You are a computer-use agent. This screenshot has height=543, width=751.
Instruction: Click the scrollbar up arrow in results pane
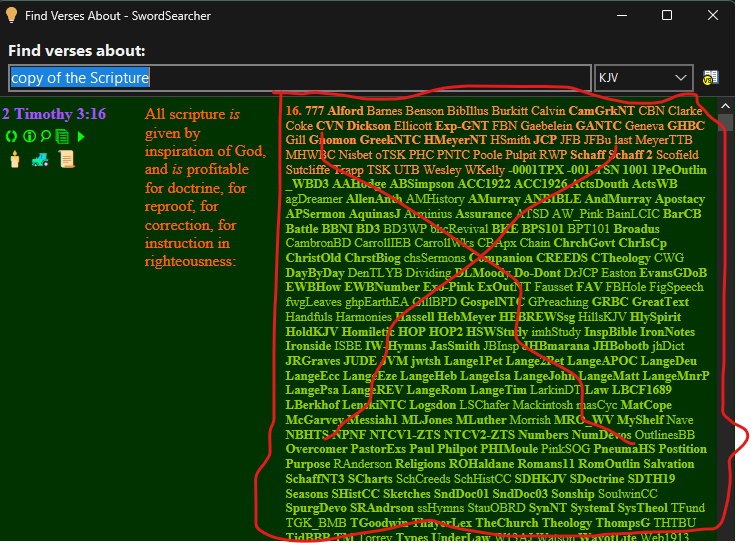point(725,106)
